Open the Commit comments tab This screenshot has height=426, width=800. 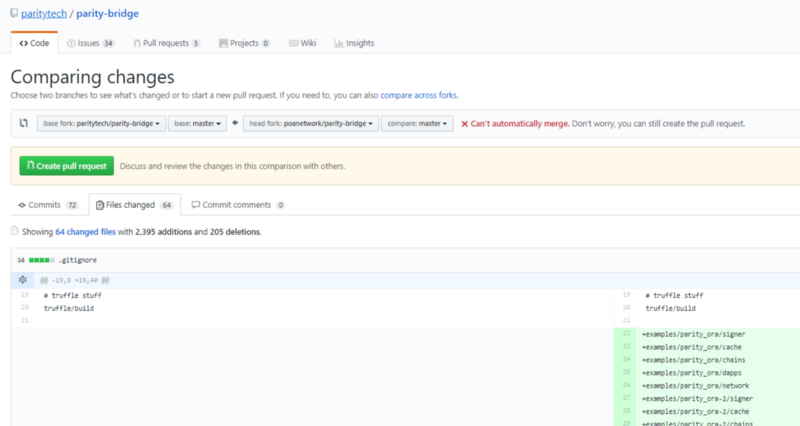click(238, 205)
